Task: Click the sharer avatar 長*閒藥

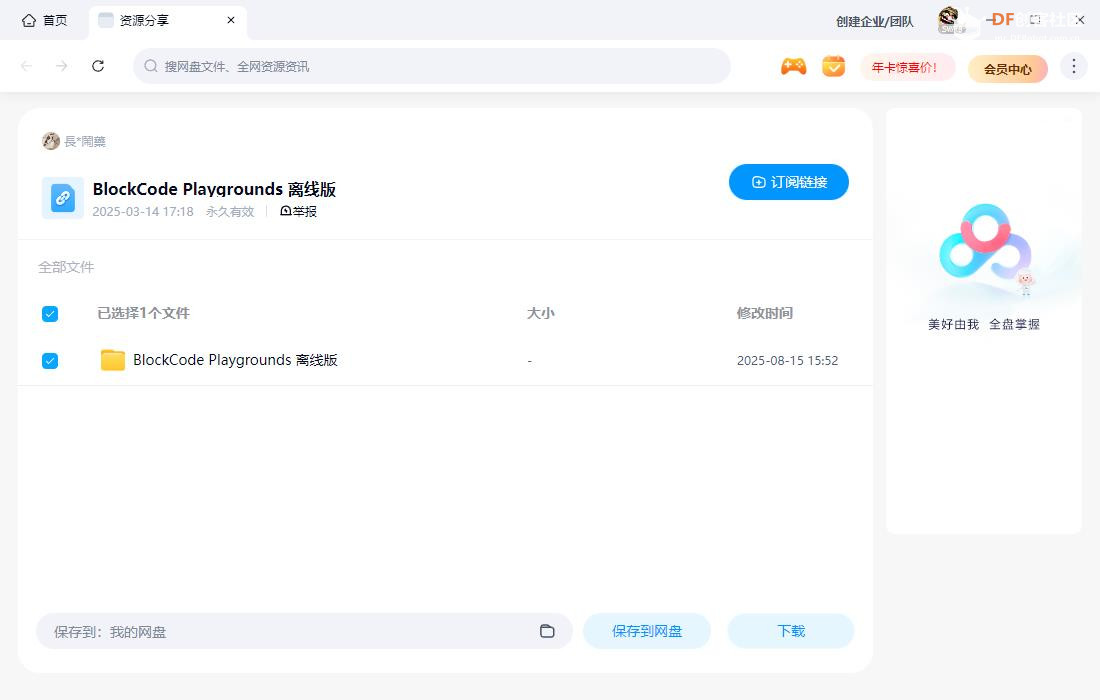Action: [x=51, y=141]
